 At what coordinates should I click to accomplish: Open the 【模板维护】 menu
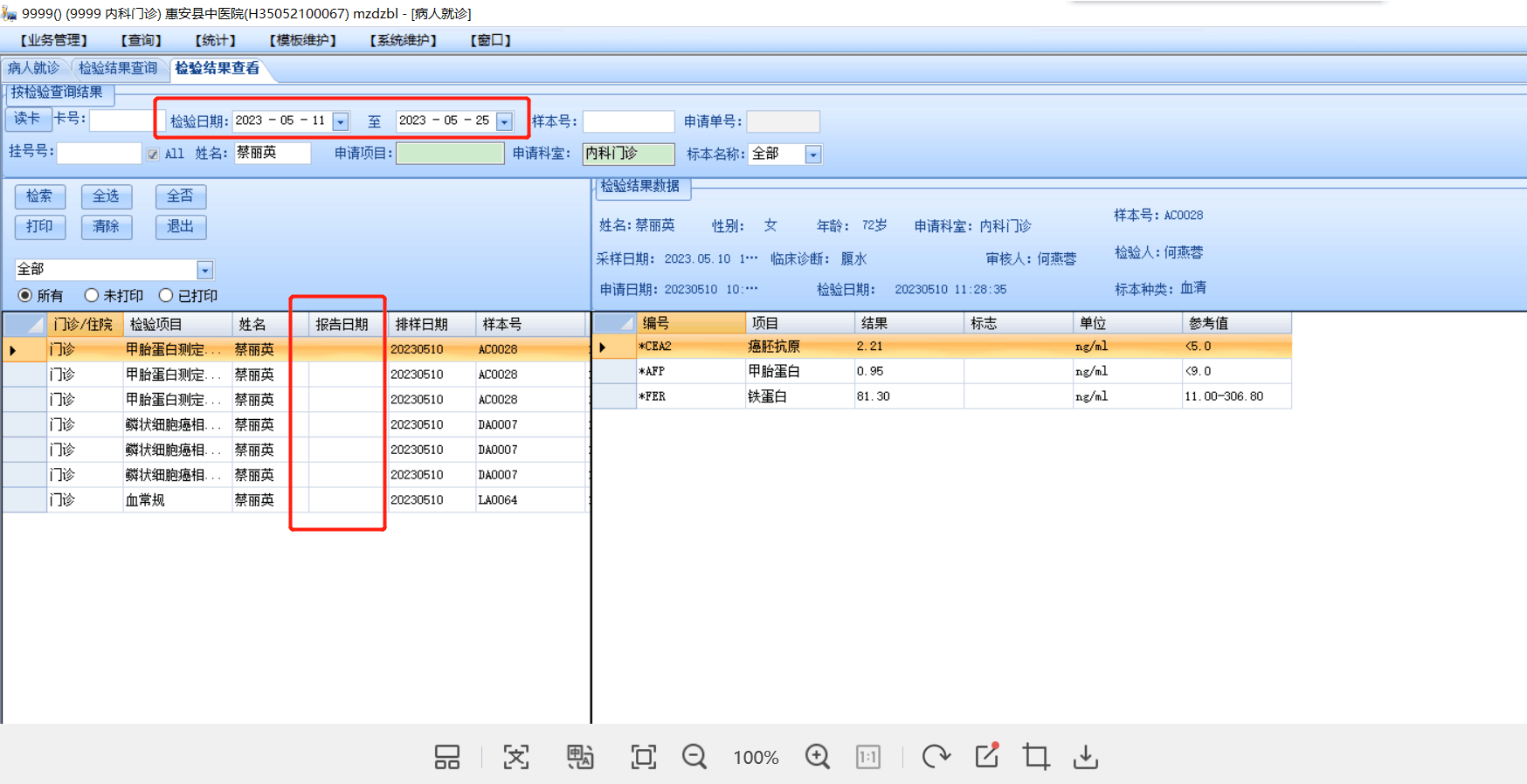click(x=302, y=40)
